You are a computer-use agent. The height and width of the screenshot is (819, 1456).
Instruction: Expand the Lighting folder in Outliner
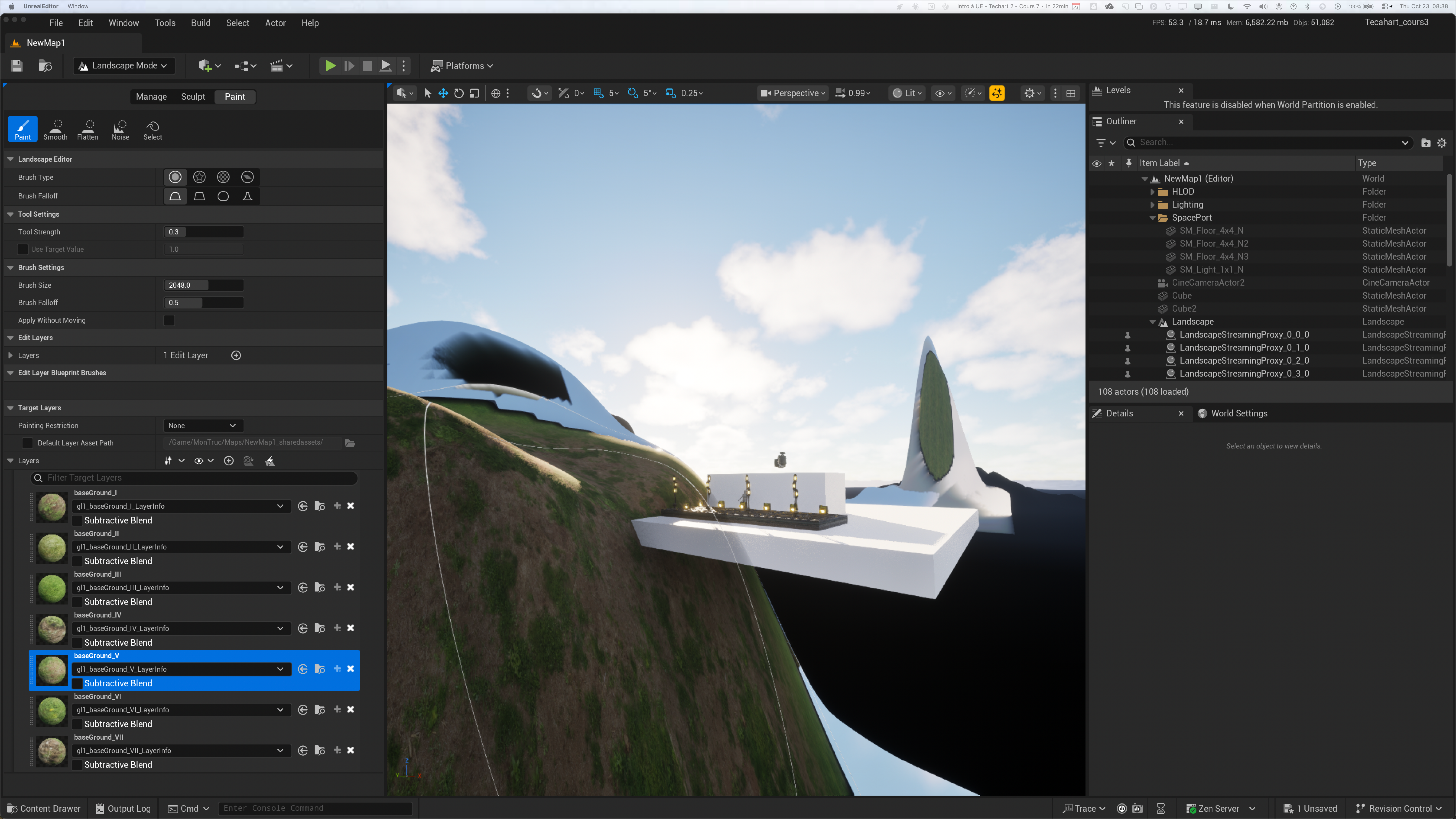[x=1152, y=205]
